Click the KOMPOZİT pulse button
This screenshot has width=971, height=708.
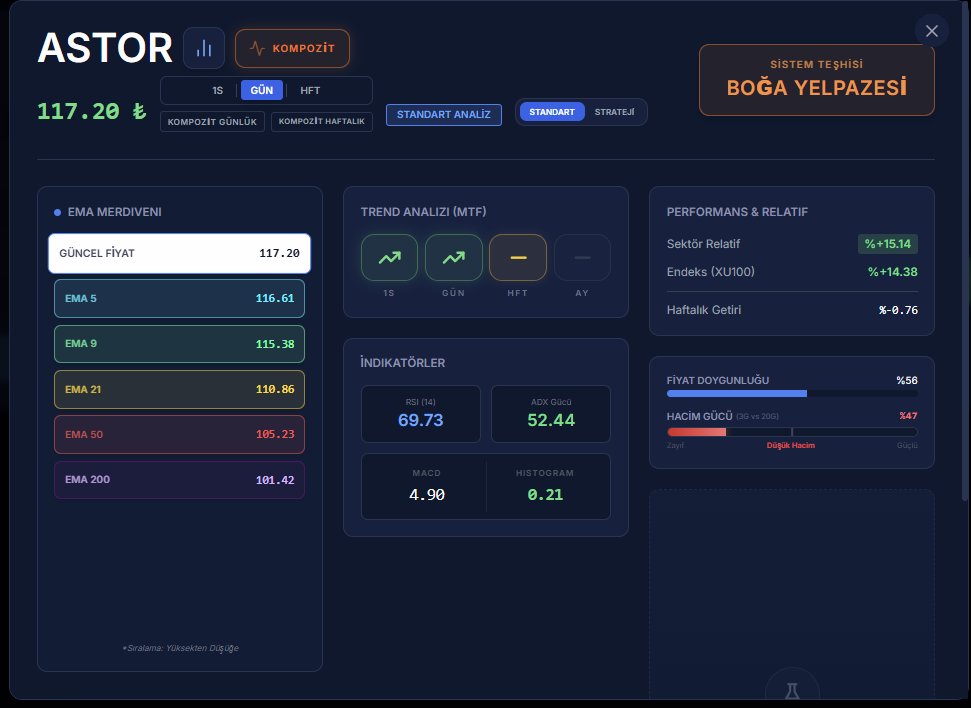pyautogui.click(x=292, y=48)
